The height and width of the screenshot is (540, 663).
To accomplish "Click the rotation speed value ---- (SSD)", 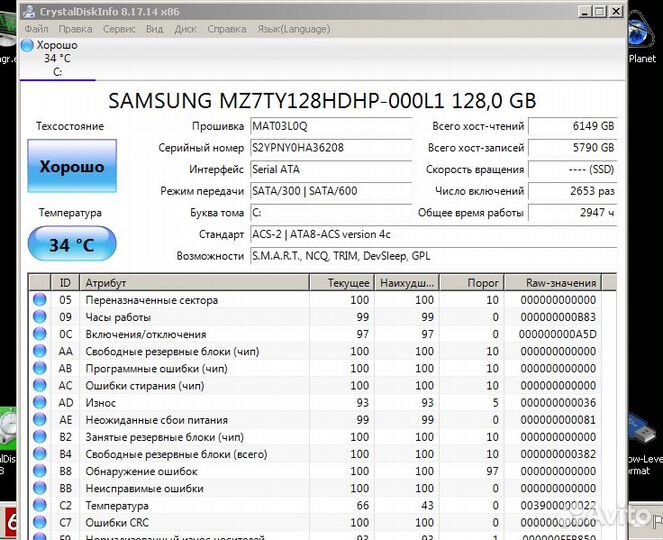I will pyautogui.click(x=573, y=169).
